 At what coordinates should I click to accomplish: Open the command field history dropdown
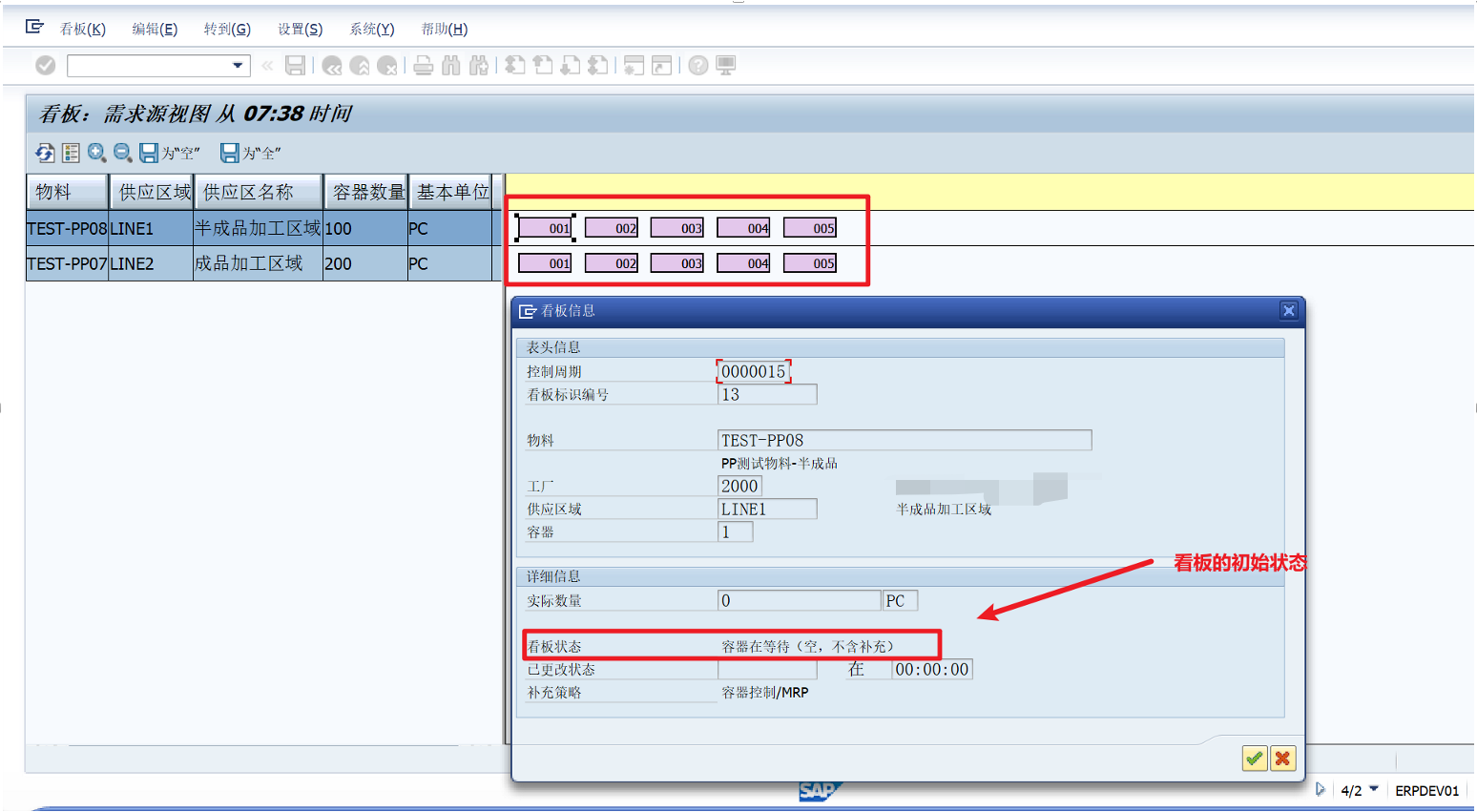pyautogui.click(x=239, y=65)
